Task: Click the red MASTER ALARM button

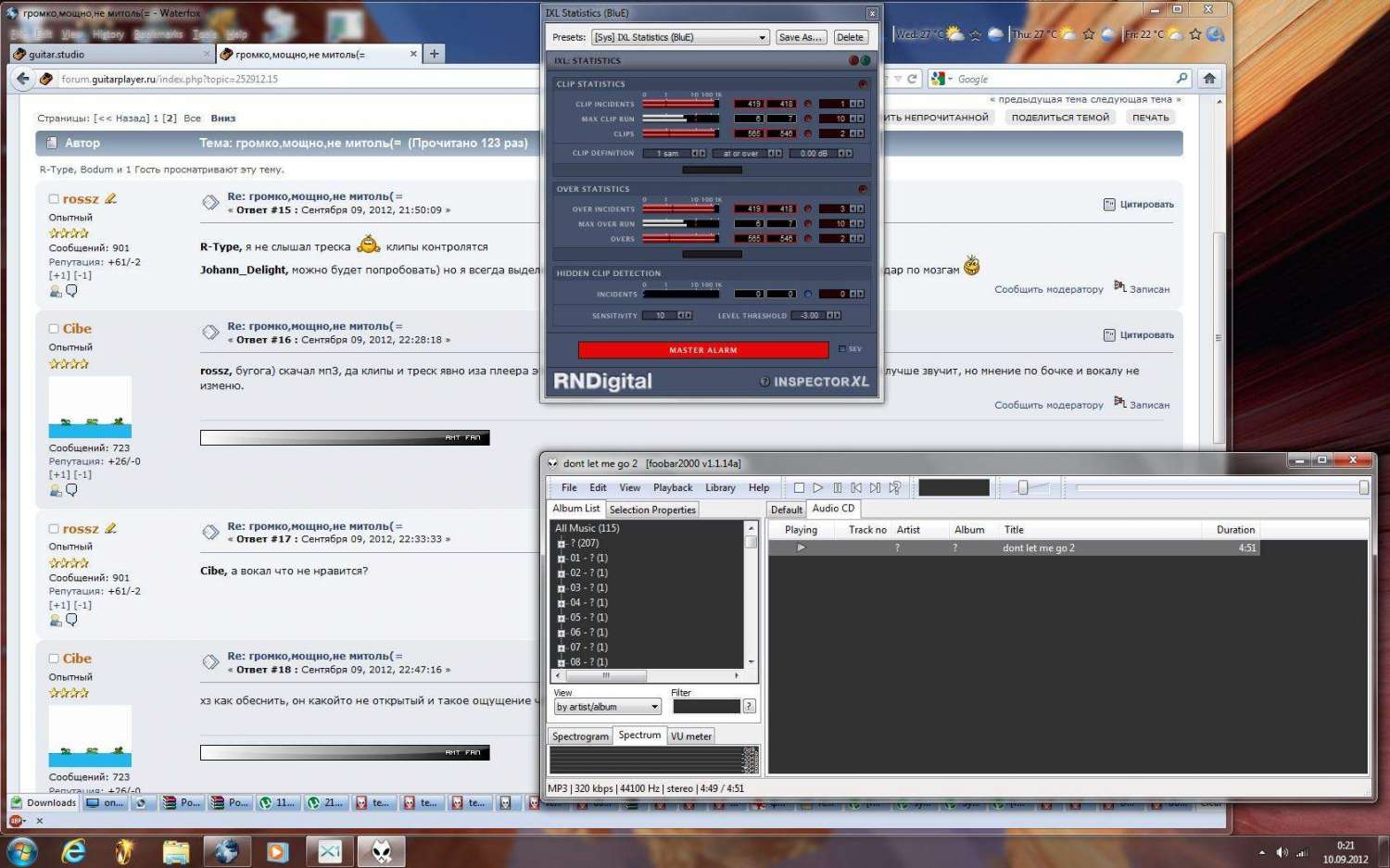Action: coord(703,350)
